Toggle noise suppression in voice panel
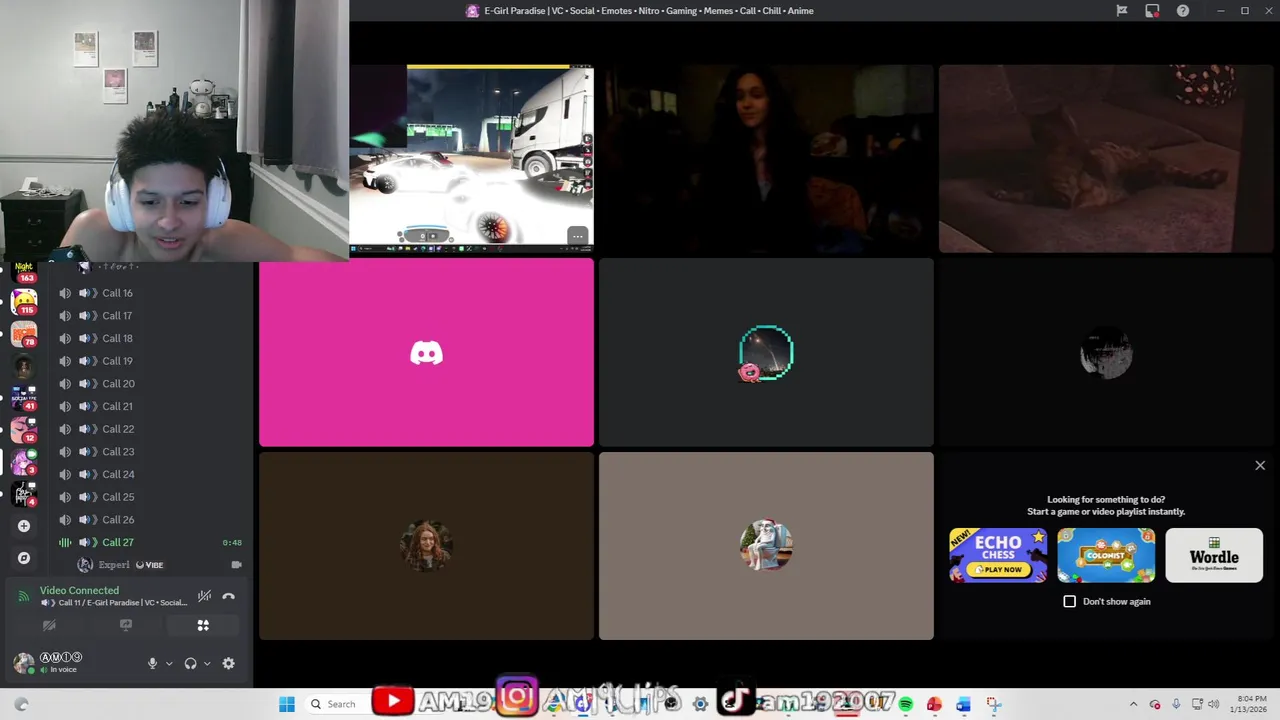1280x720 pixels. (204, 596)
